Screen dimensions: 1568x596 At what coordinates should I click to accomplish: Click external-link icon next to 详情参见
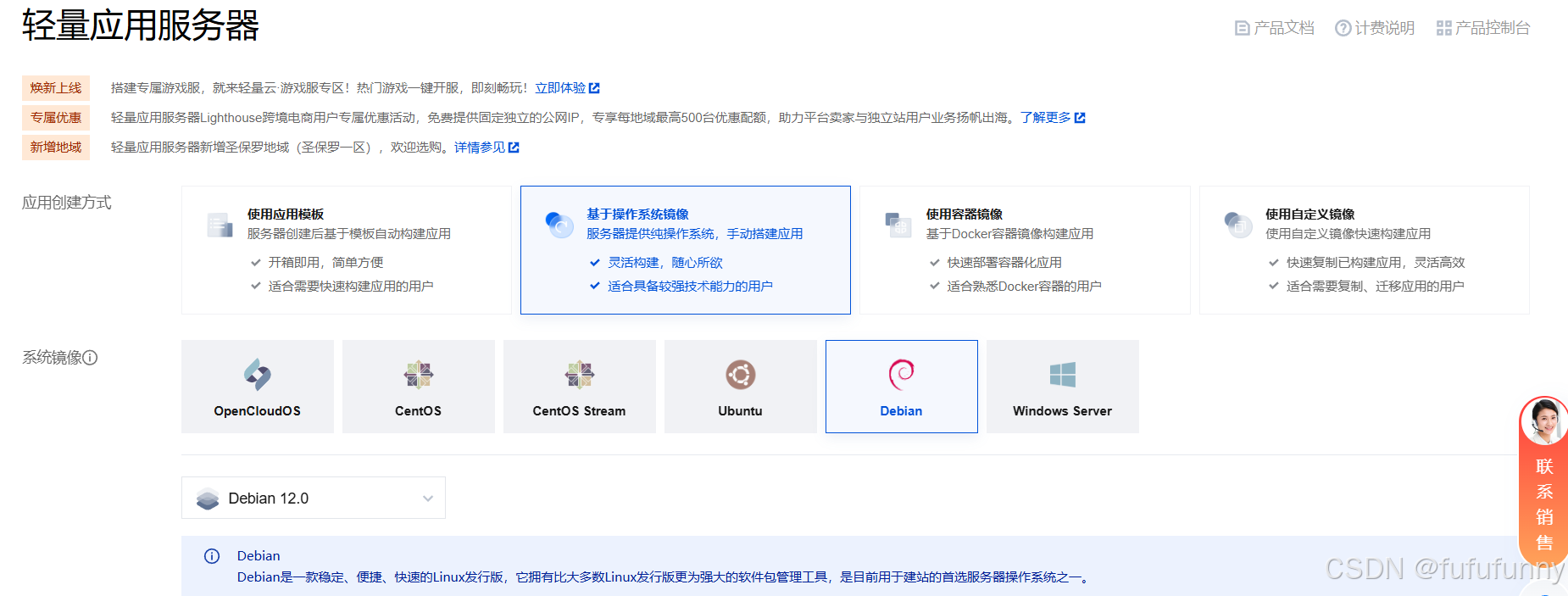click(x=514, y=148)
